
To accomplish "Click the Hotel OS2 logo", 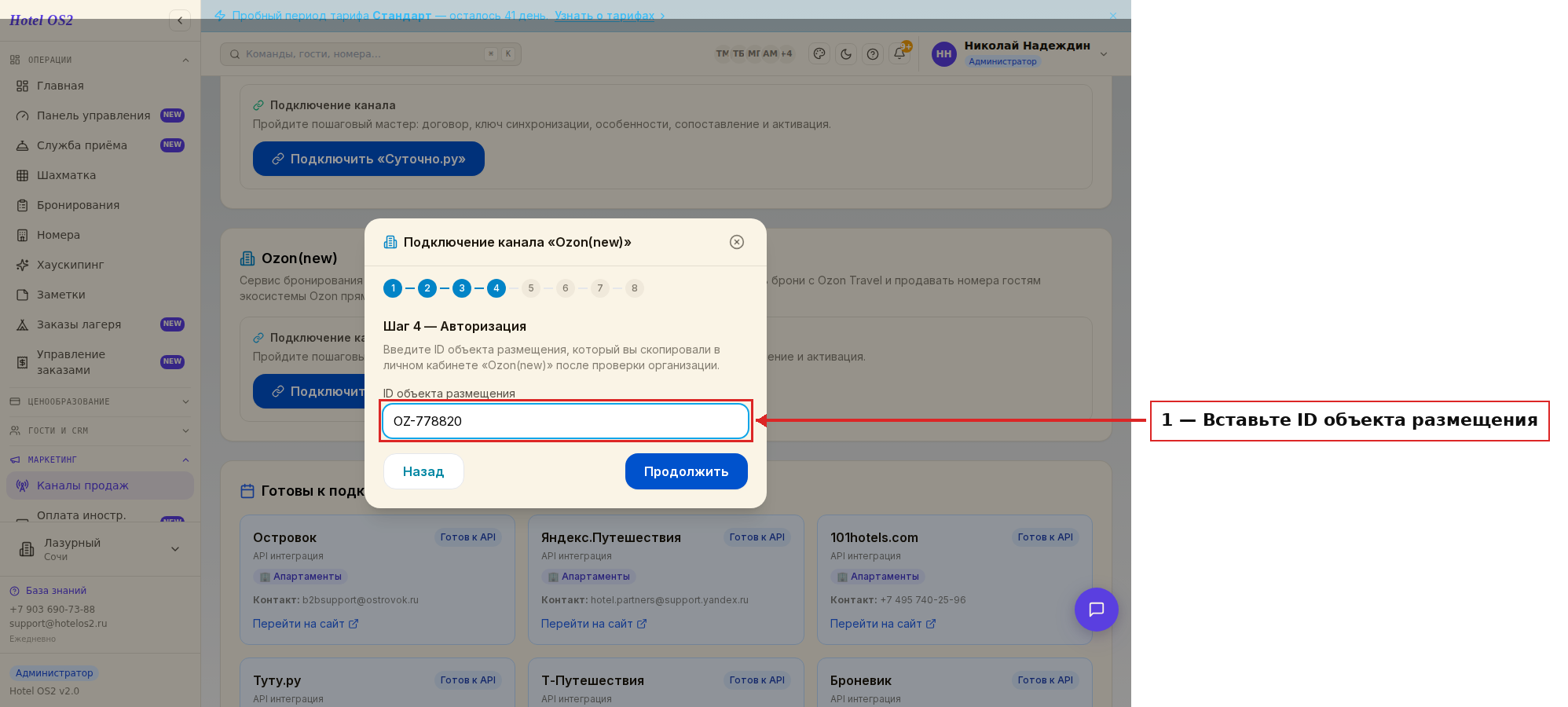I will point(41,20).
